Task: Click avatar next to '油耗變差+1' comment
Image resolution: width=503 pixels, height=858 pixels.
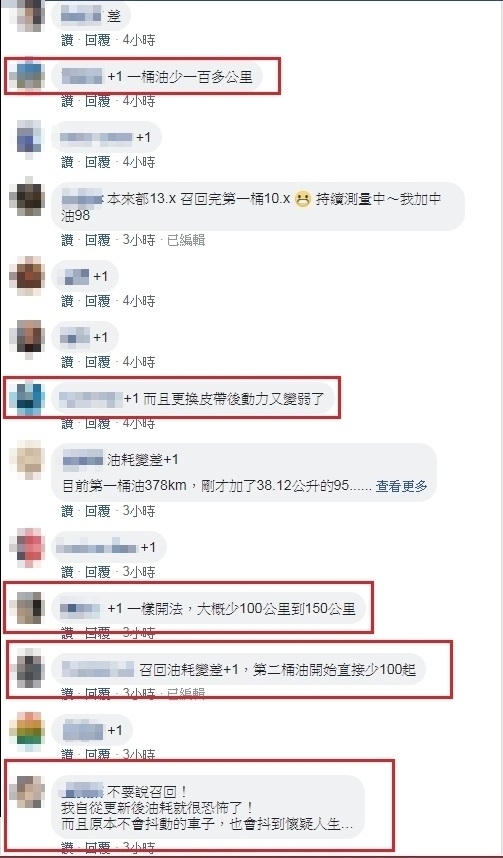Action: click(x=27, y=459)
